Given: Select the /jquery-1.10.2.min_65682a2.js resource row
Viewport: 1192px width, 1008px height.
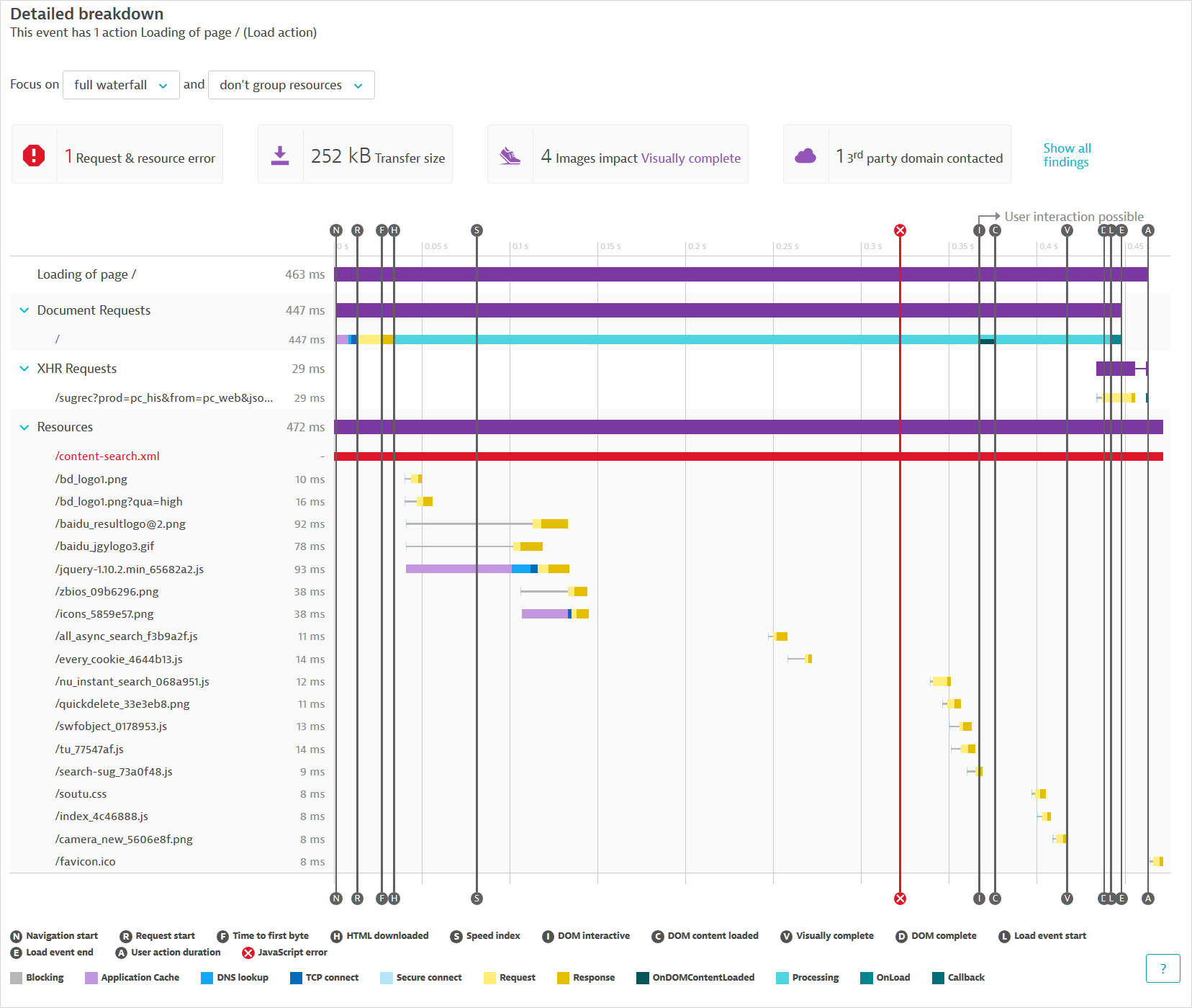Looking at the screenshot, I should coord(130,570).
